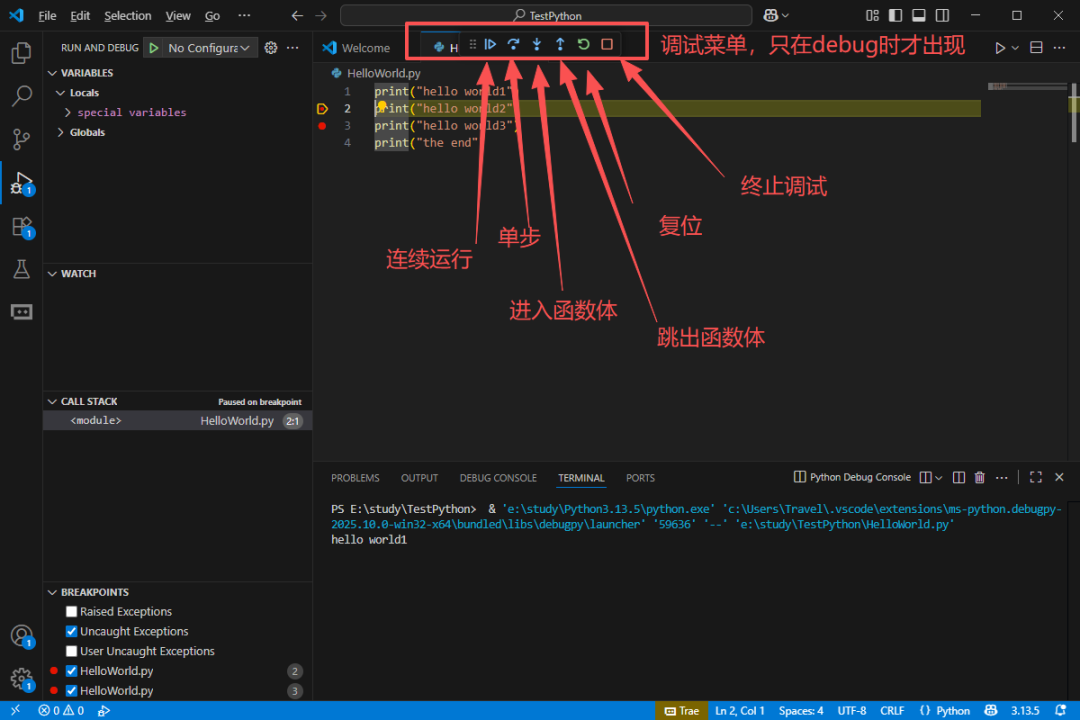Screen dimensions: 1080x720
Task: Toggle the primary side bar layout icon
Action: tap(895, 15)
